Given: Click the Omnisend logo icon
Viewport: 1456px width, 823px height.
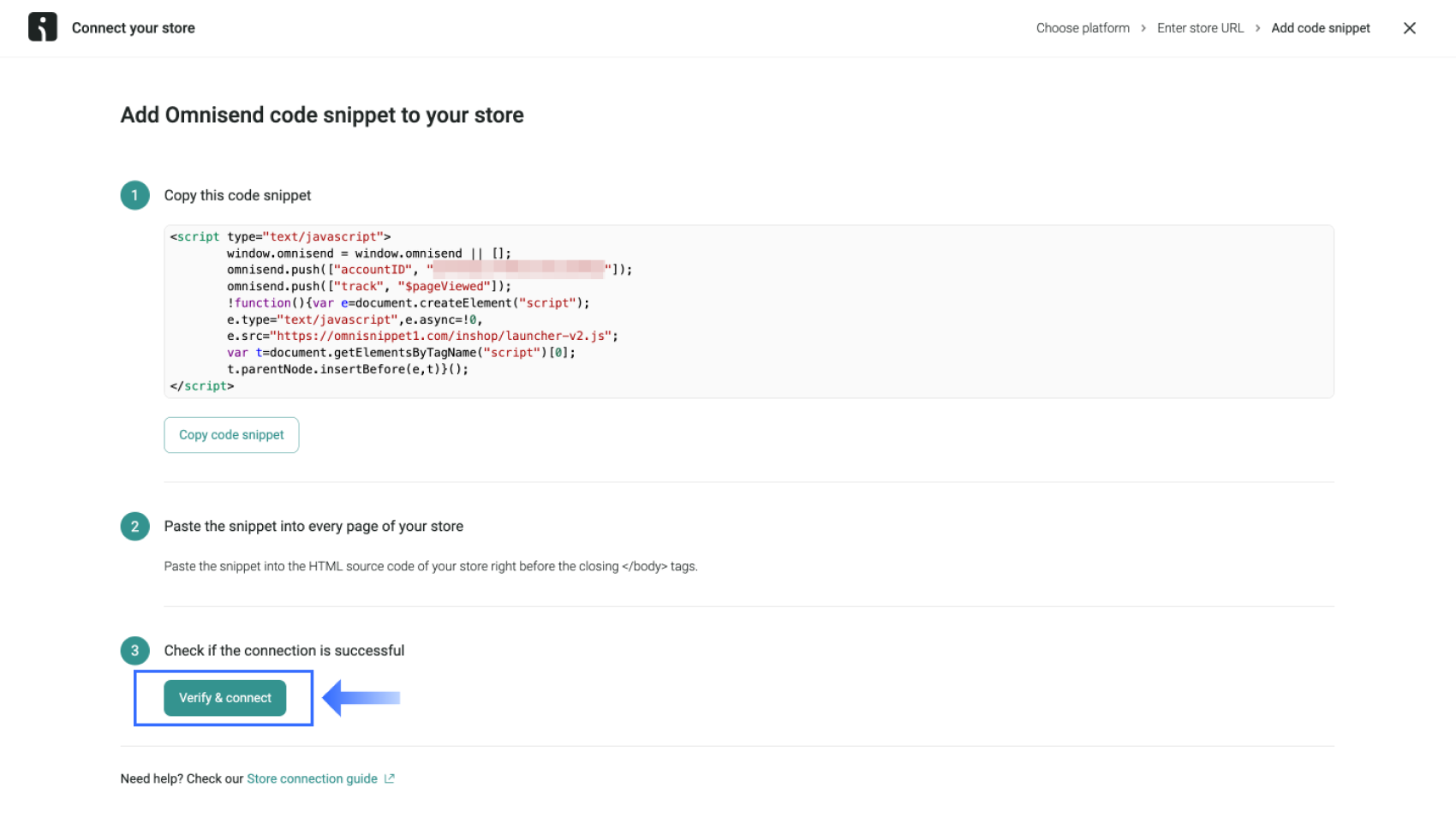Looking at the screenshot, I should pos(42,27).
